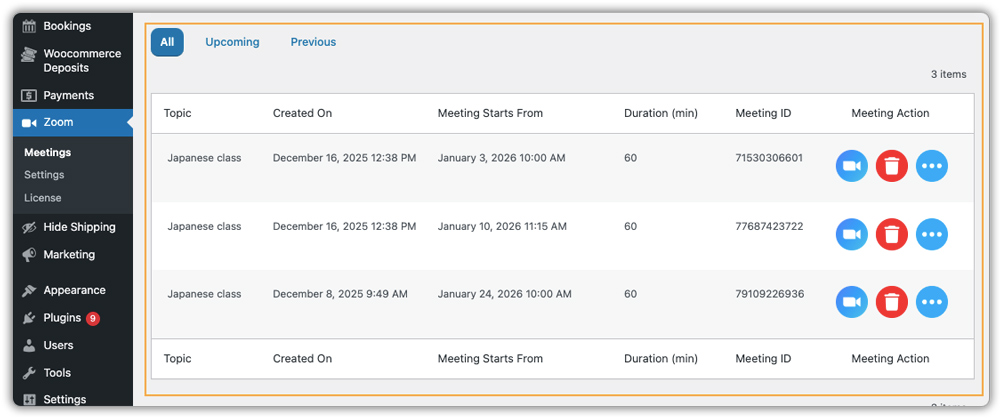Delete the January 10, 2026 meeting
The height and width of the screenshot is (418, 1000).
(x=891, y=234)
